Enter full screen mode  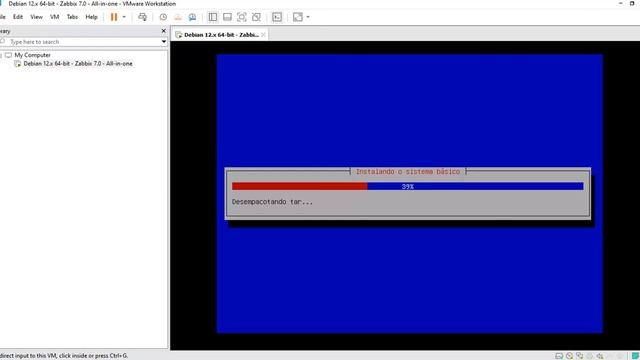pyautogui.click(x=242, y=17)
